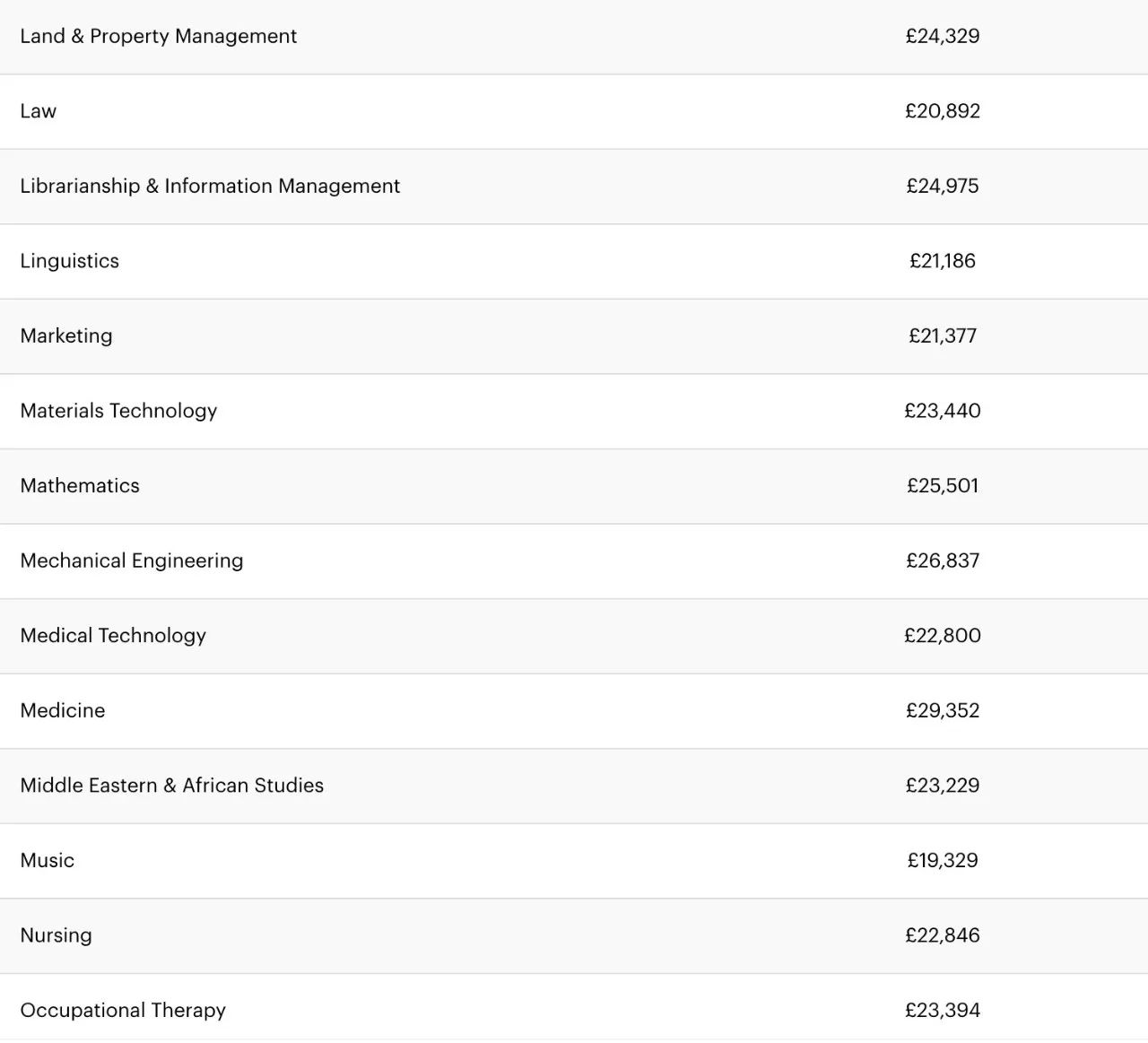Select the £24,975 Librarianship salary value
Image resolution: width=1148 pixels, height=1043 pixels.
tap(943, 186)
